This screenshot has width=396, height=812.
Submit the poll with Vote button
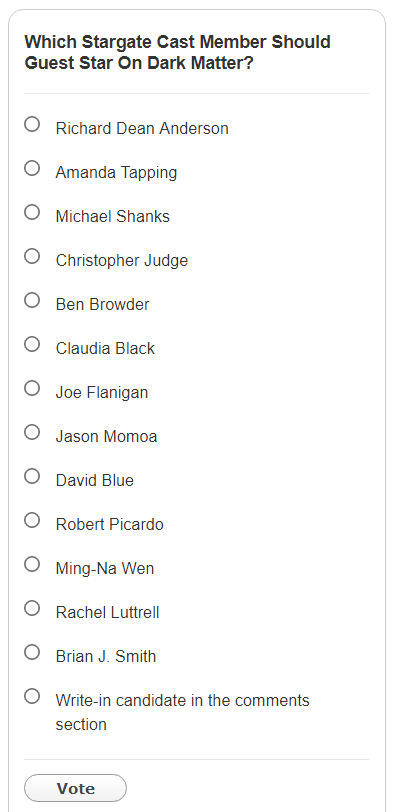click(x=76, y=788)
